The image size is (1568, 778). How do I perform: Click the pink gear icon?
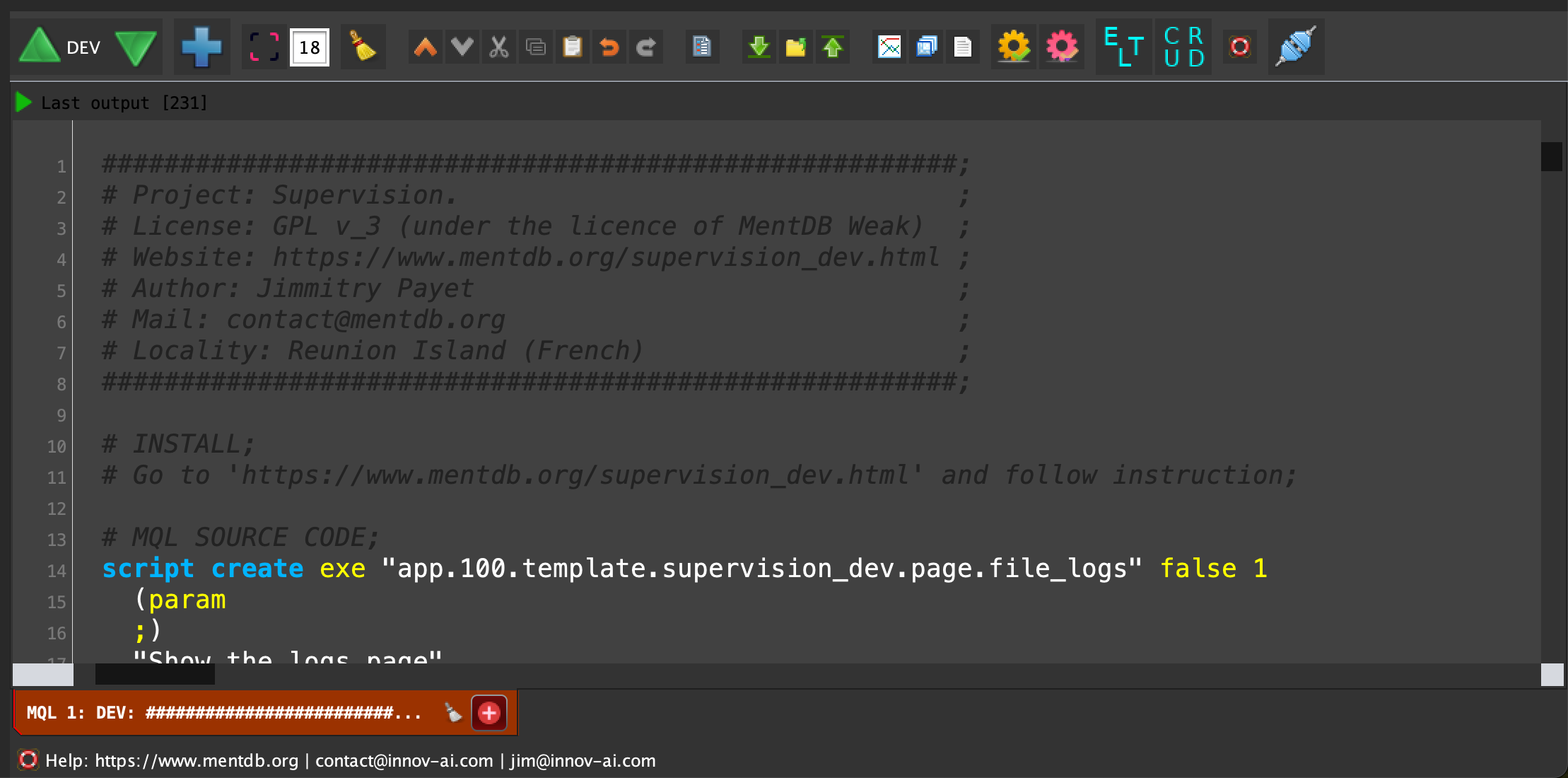tap(1061, 47)
